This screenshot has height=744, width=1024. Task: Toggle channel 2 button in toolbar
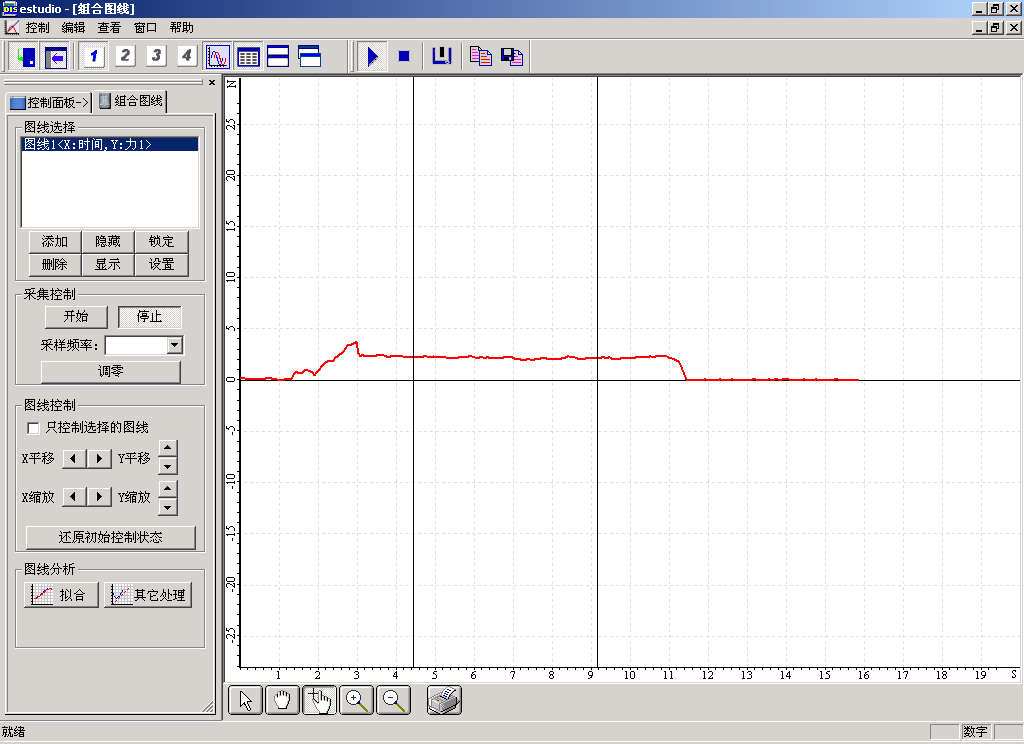125,56
